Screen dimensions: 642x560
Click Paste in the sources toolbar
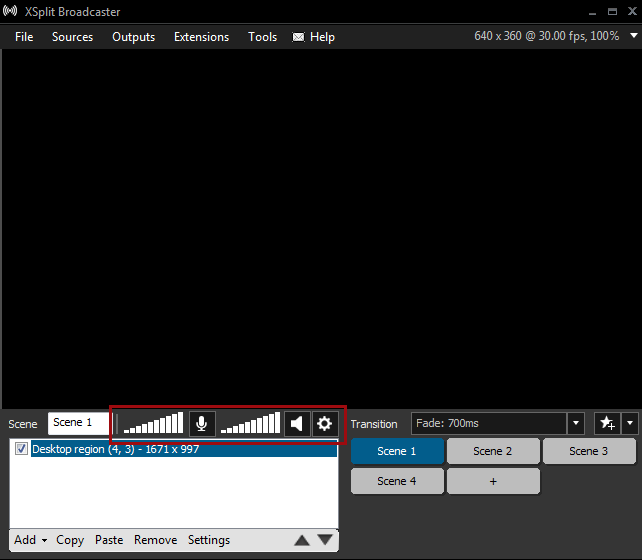[x=109, y=540]
